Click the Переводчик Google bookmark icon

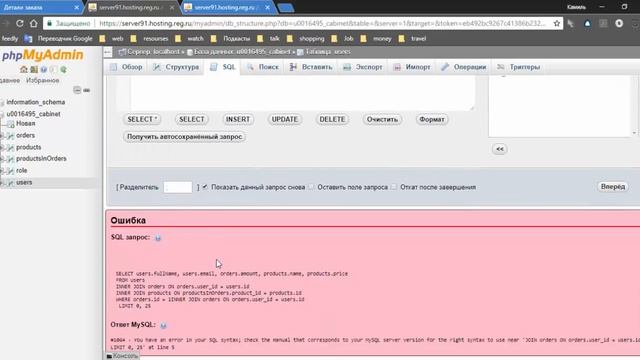point(28,39)
